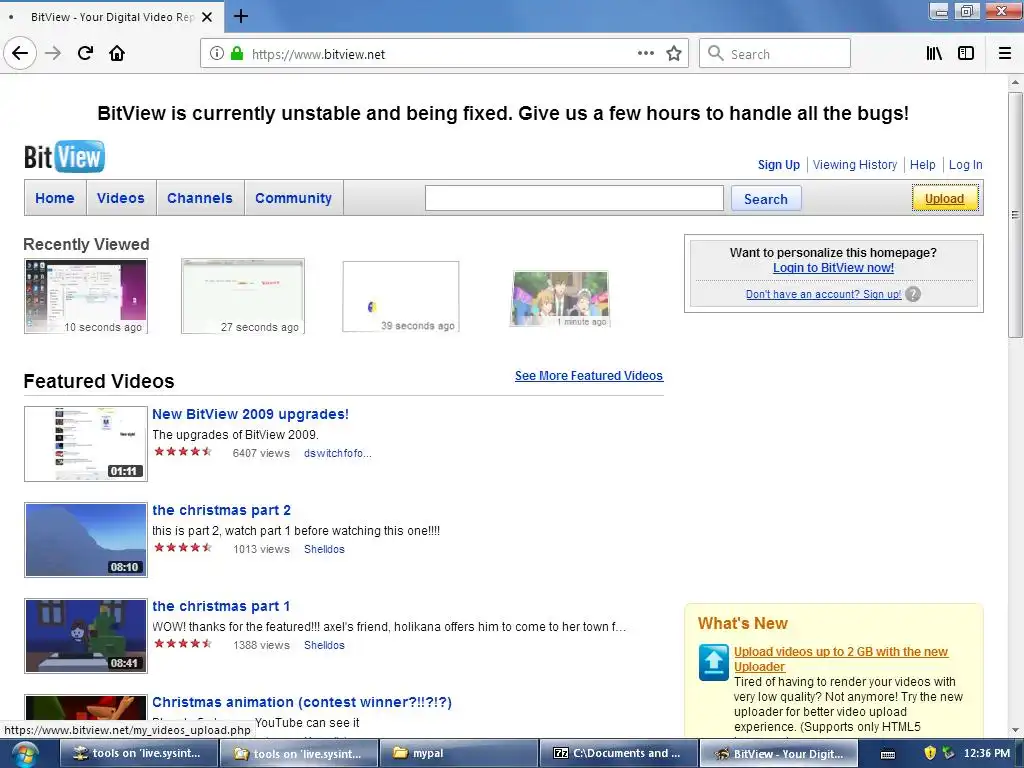Open uploader dswitchfofo channel link

click(x=338, y=453)
